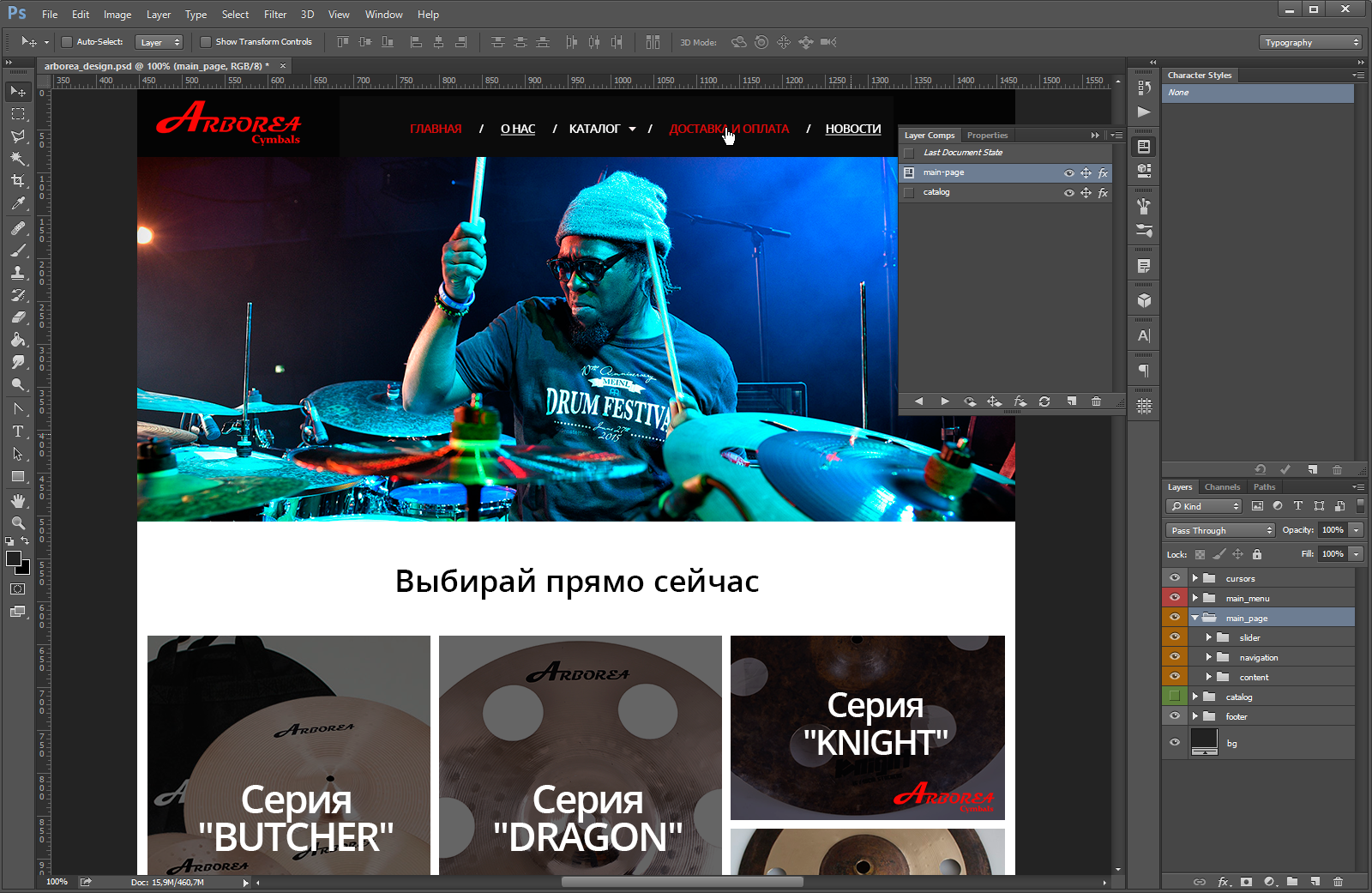
Task: Delete layer trash icon in Layers panel
Action: (1339, 882)
